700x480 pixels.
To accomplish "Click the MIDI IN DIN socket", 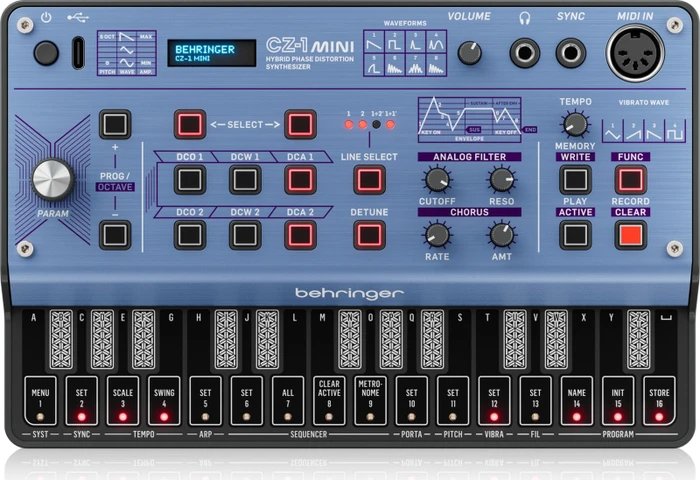I will 635,53.
